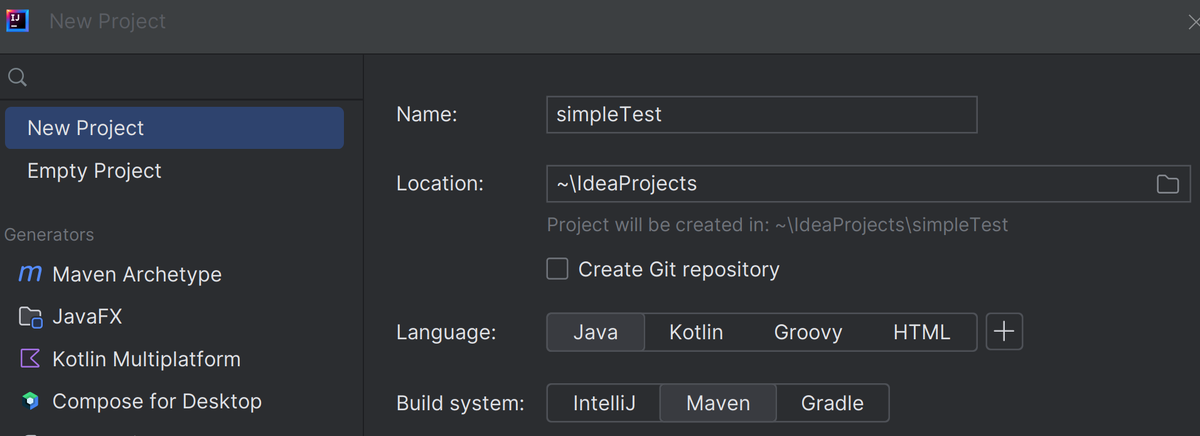Image resolution: width=1200 pixels, height=436 pixels.
Task: Choose Groovy as the language
Action: click(808, 332)
